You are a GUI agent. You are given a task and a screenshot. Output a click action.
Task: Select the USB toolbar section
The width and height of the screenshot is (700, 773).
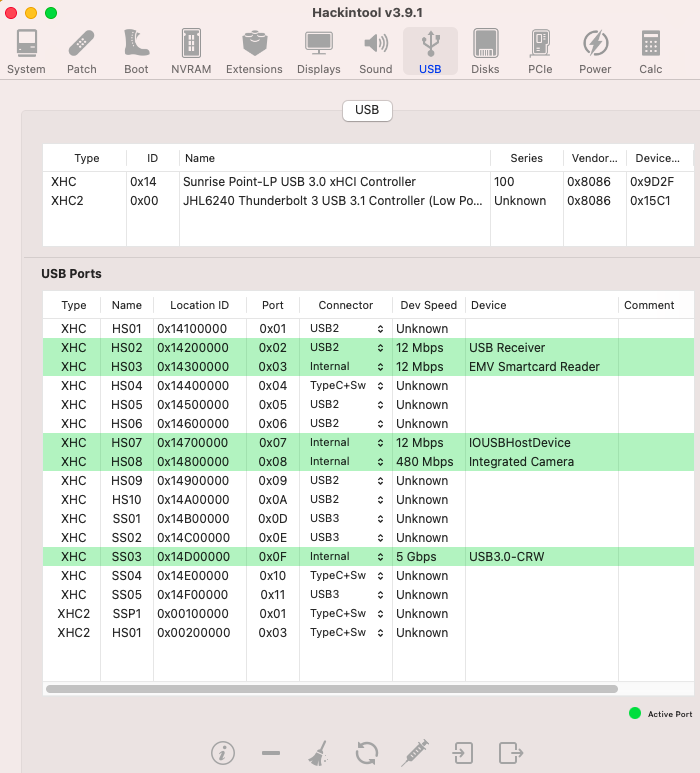click(x=430, y=51)
